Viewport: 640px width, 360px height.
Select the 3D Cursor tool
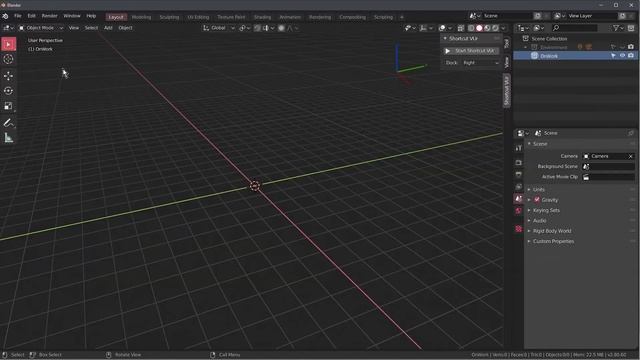coord(8,59)
